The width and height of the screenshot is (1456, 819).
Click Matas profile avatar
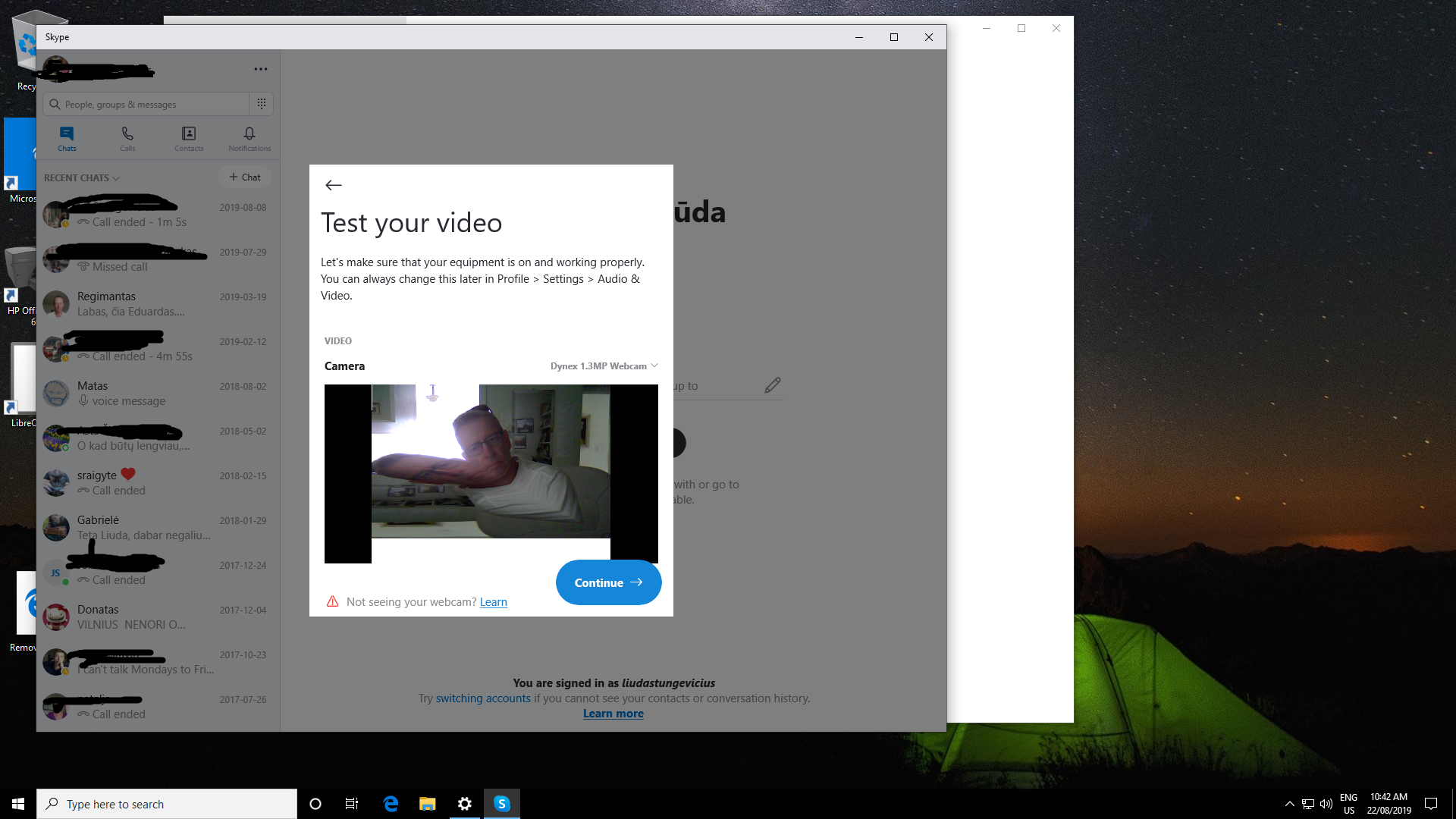pos(56,394)
